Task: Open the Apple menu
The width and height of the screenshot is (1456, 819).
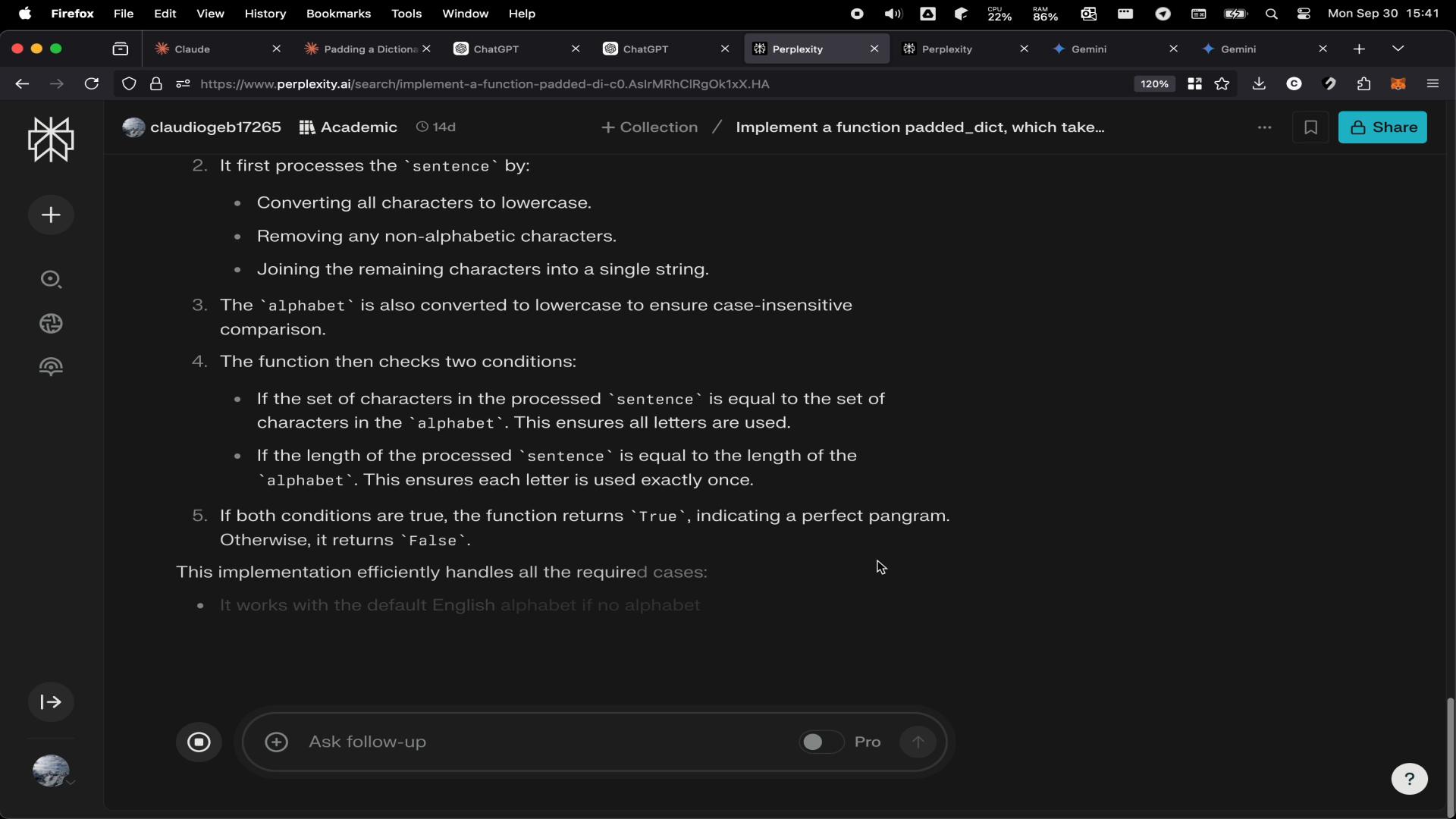Action: 24,14
